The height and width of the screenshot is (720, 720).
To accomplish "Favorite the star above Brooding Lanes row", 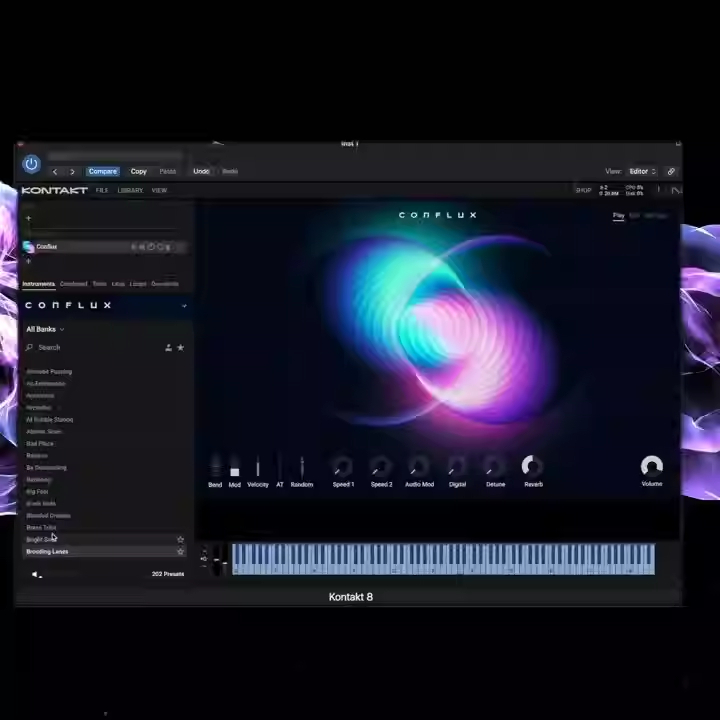I will tap(180, 540).
